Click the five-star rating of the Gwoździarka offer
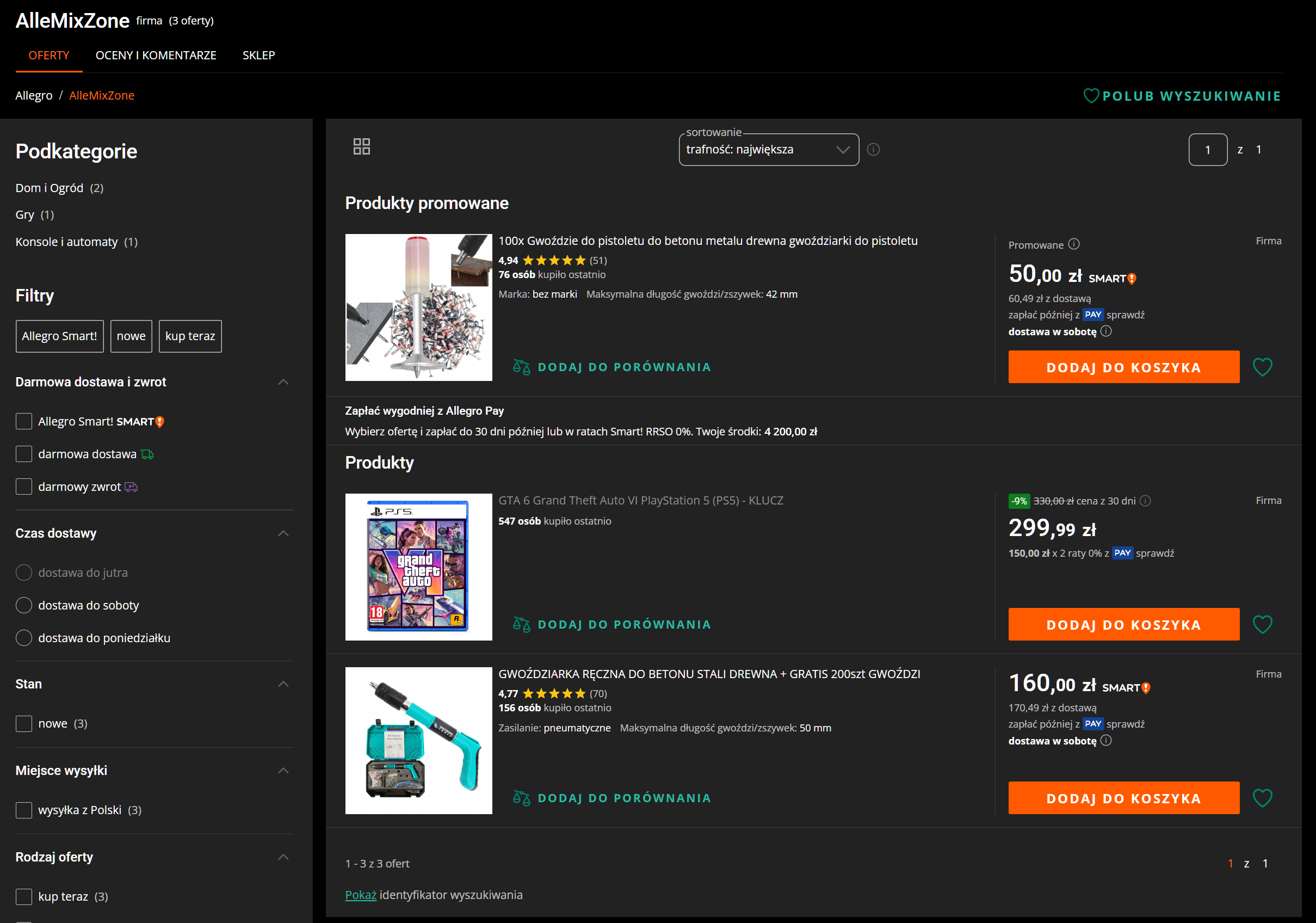The image size is (1316, 923). coord(554,694)
